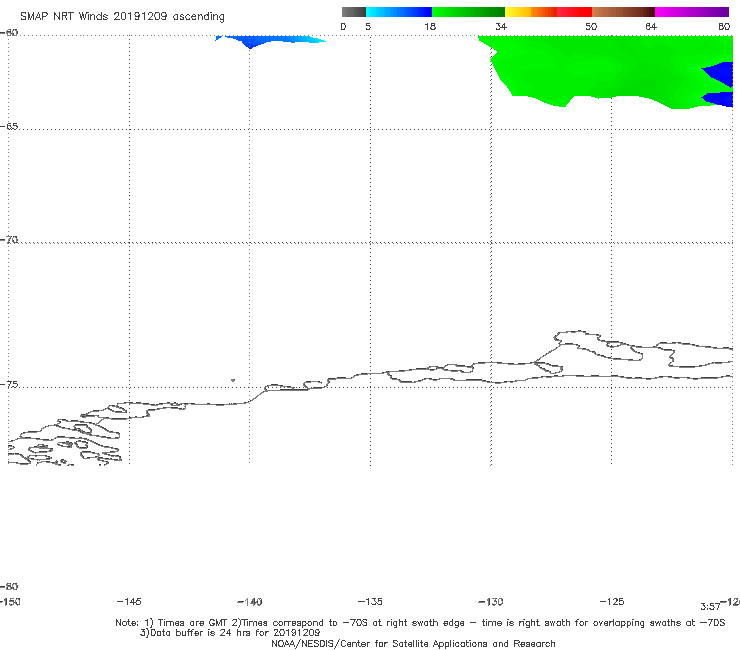The width and height of the screenshot is (740, 650).
Task: Click the color bar label 50
Action: 591,26
